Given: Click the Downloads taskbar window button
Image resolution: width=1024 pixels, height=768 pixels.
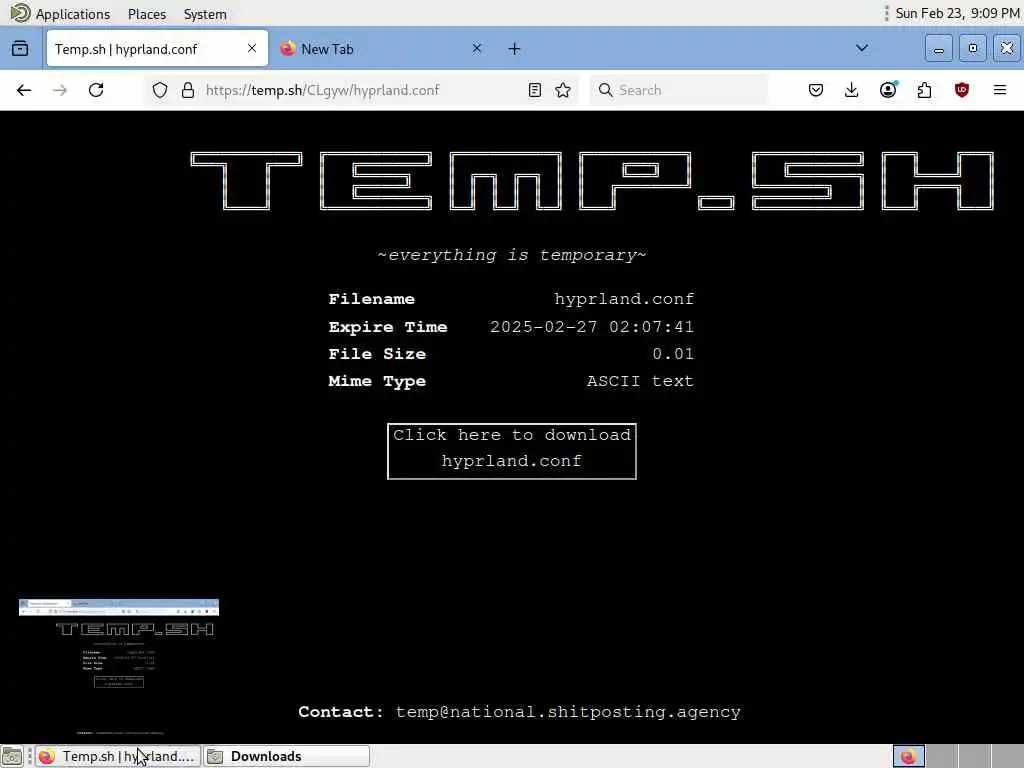Looking at the screenshot, I should 287,756.
